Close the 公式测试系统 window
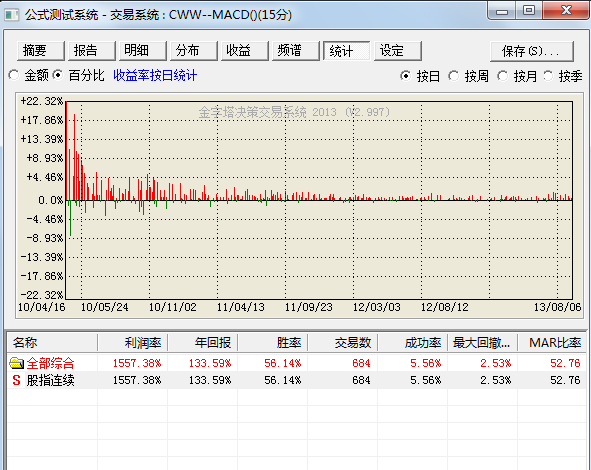The width and height of the screenshot is (591, 470). (x=566, y=11)
